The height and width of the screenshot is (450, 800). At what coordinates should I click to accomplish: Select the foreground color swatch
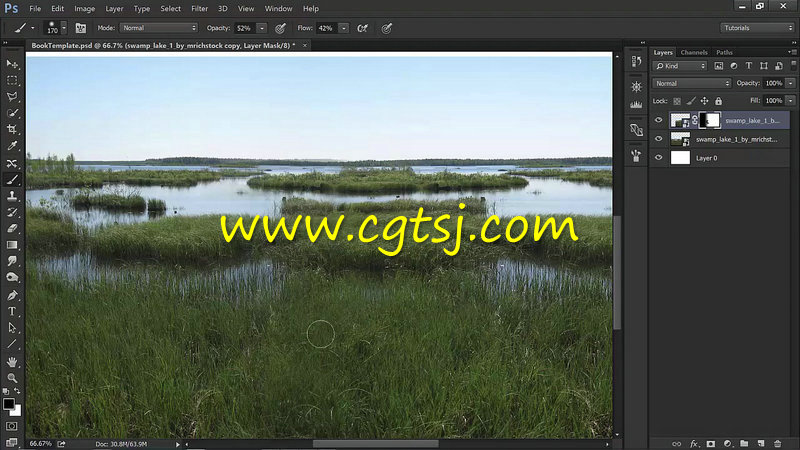[9, 404]
